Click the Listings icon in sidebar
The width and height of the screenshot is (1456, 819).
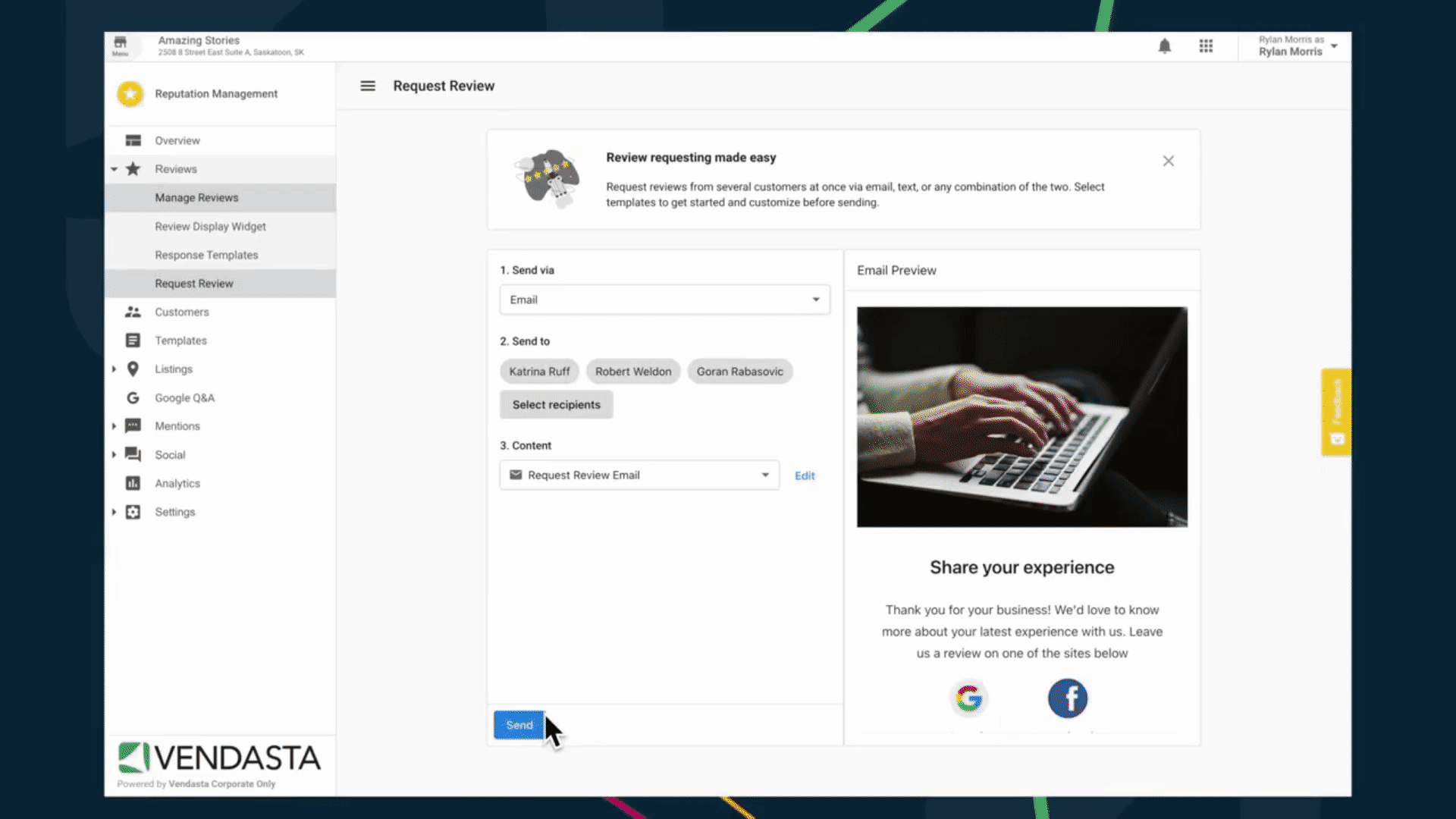pos(133,369)
